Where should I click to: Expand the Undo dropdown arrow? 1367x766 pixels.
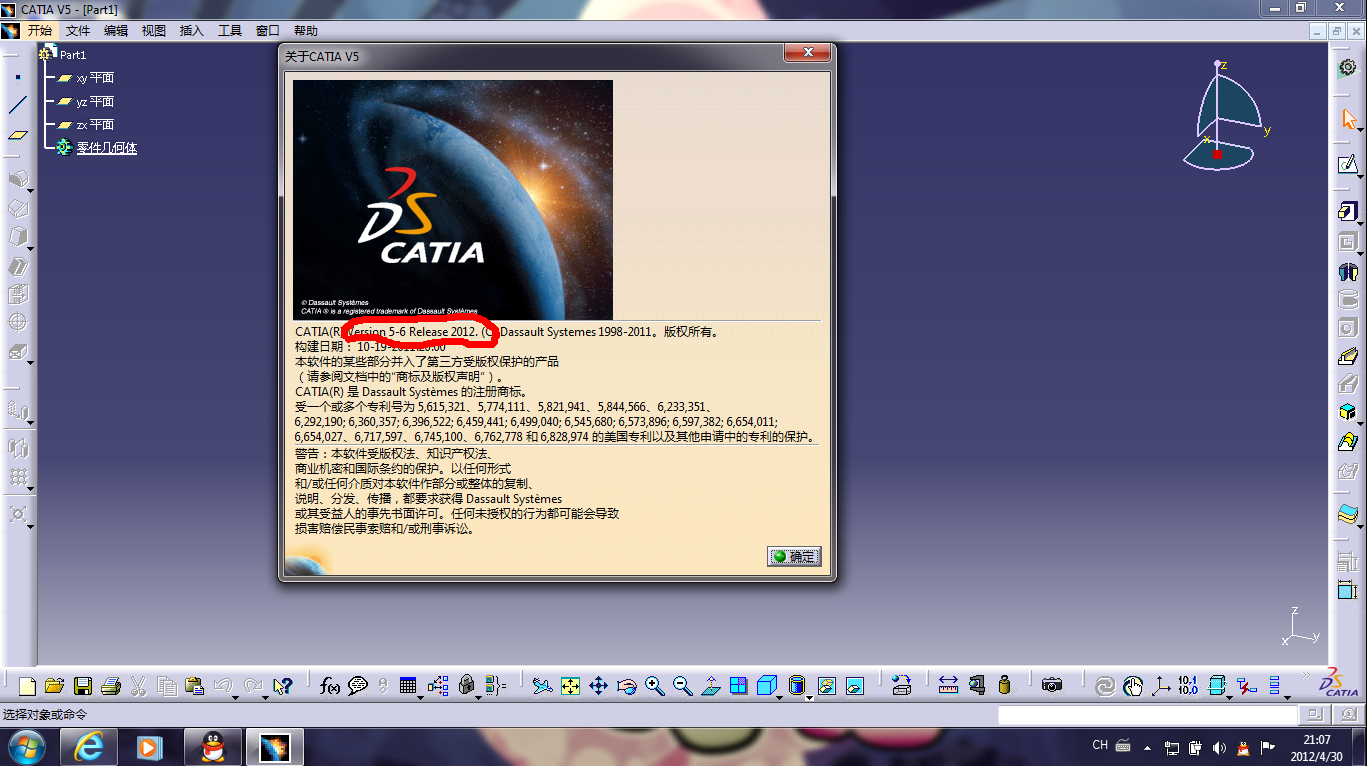pos(237,696)
